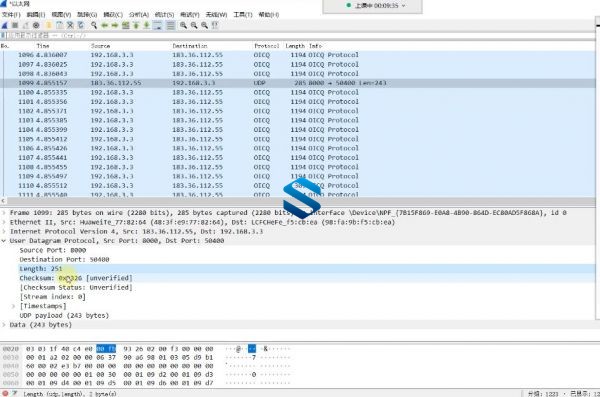Open the 统计(S) menu
Viewport: 600px width, 397px height.
click(x=165, y=15)
